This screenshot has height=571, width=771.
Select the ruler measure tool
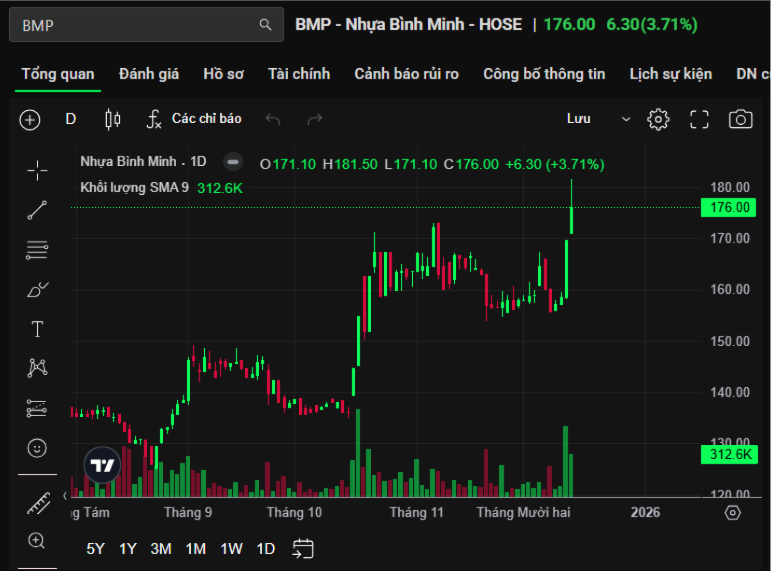pos(37,503)
